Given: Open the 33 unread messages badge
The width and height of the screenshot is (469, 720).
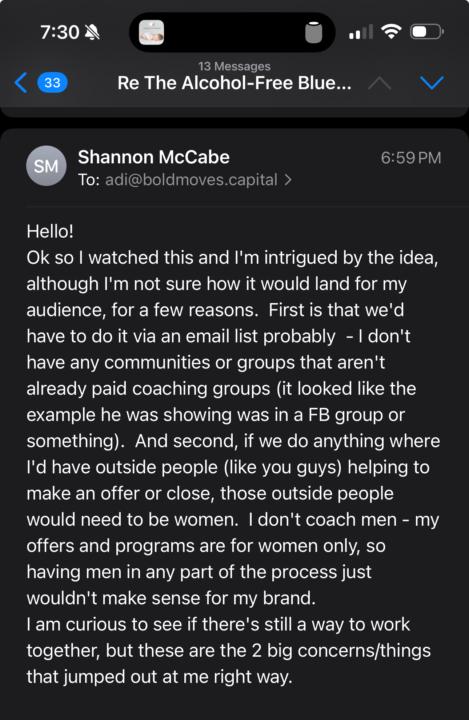Looking at the screenshot, I should point(52,83).
